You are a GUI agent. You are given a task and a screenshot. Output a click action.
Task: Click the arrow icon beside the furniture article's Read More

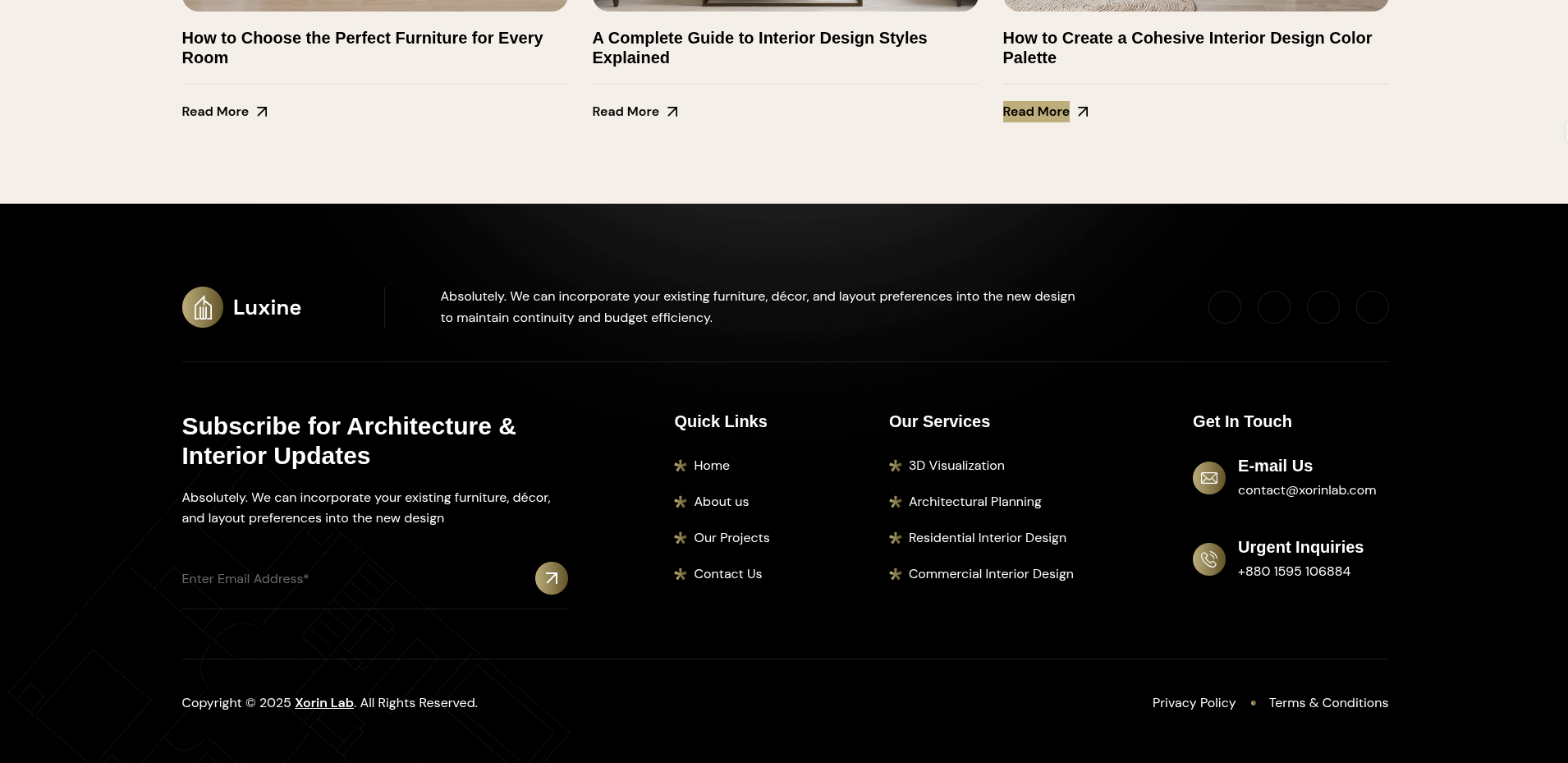click(x=262, y=112)
